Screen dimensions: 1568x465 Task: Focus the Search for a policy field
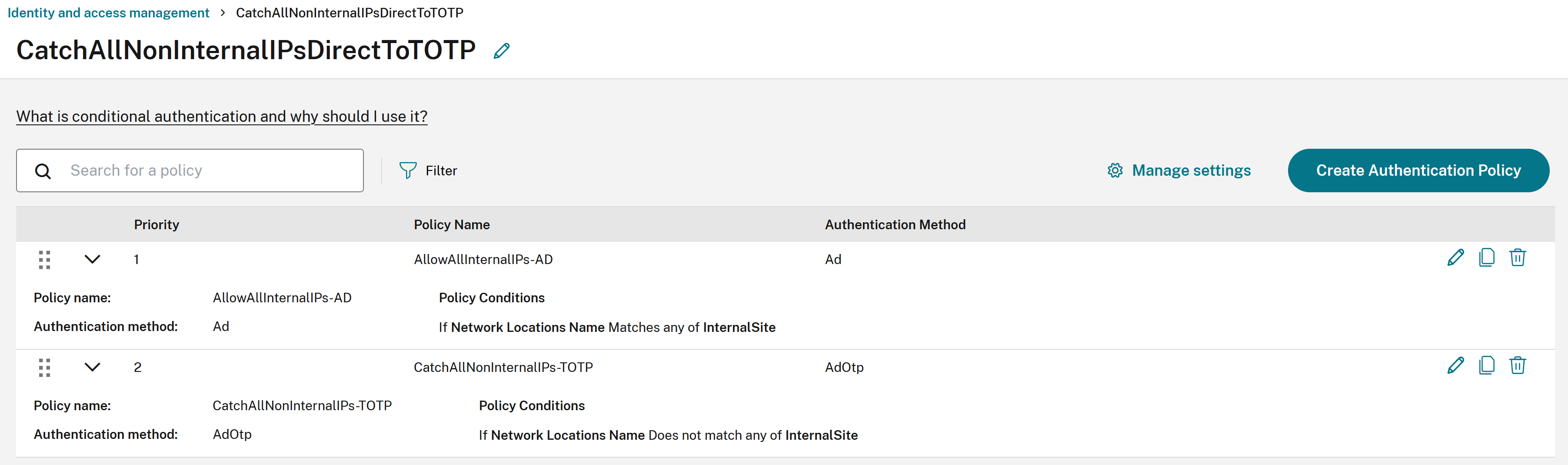pos(207,171)
